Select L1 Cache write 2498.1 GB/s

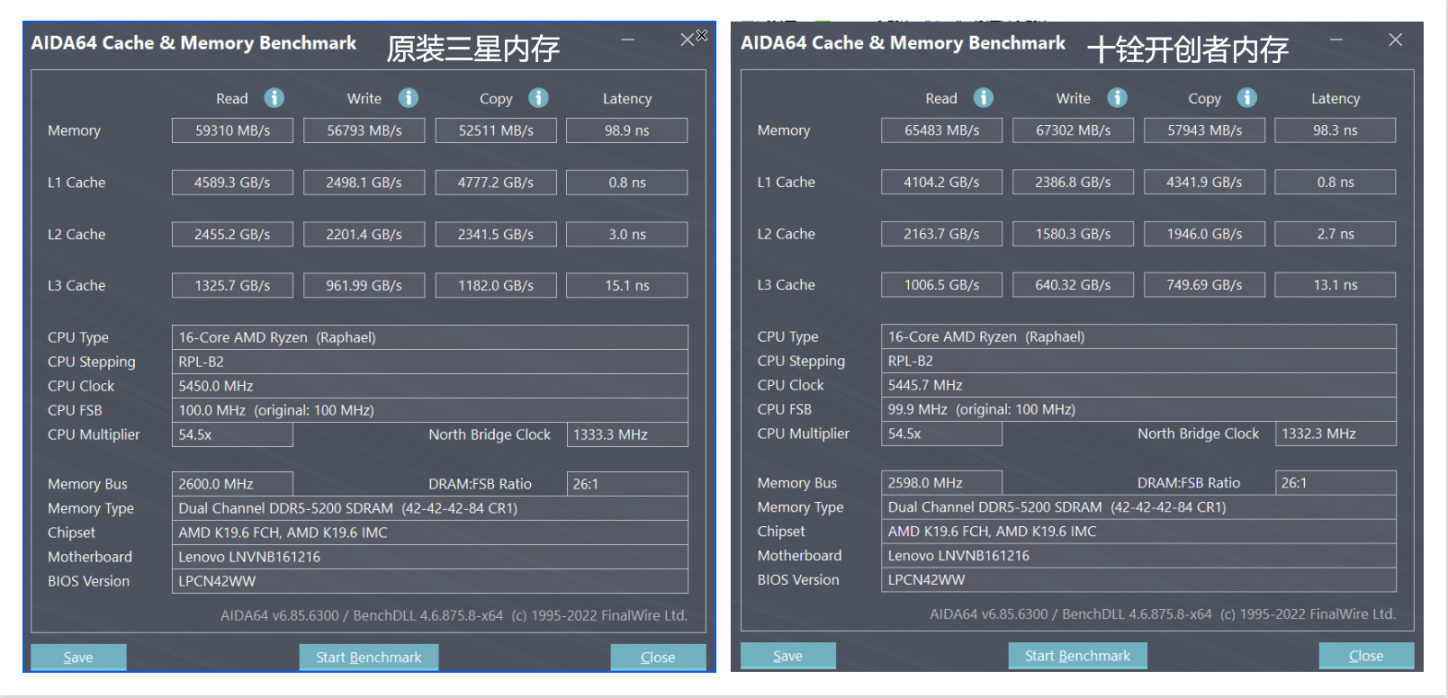(364, 182)
